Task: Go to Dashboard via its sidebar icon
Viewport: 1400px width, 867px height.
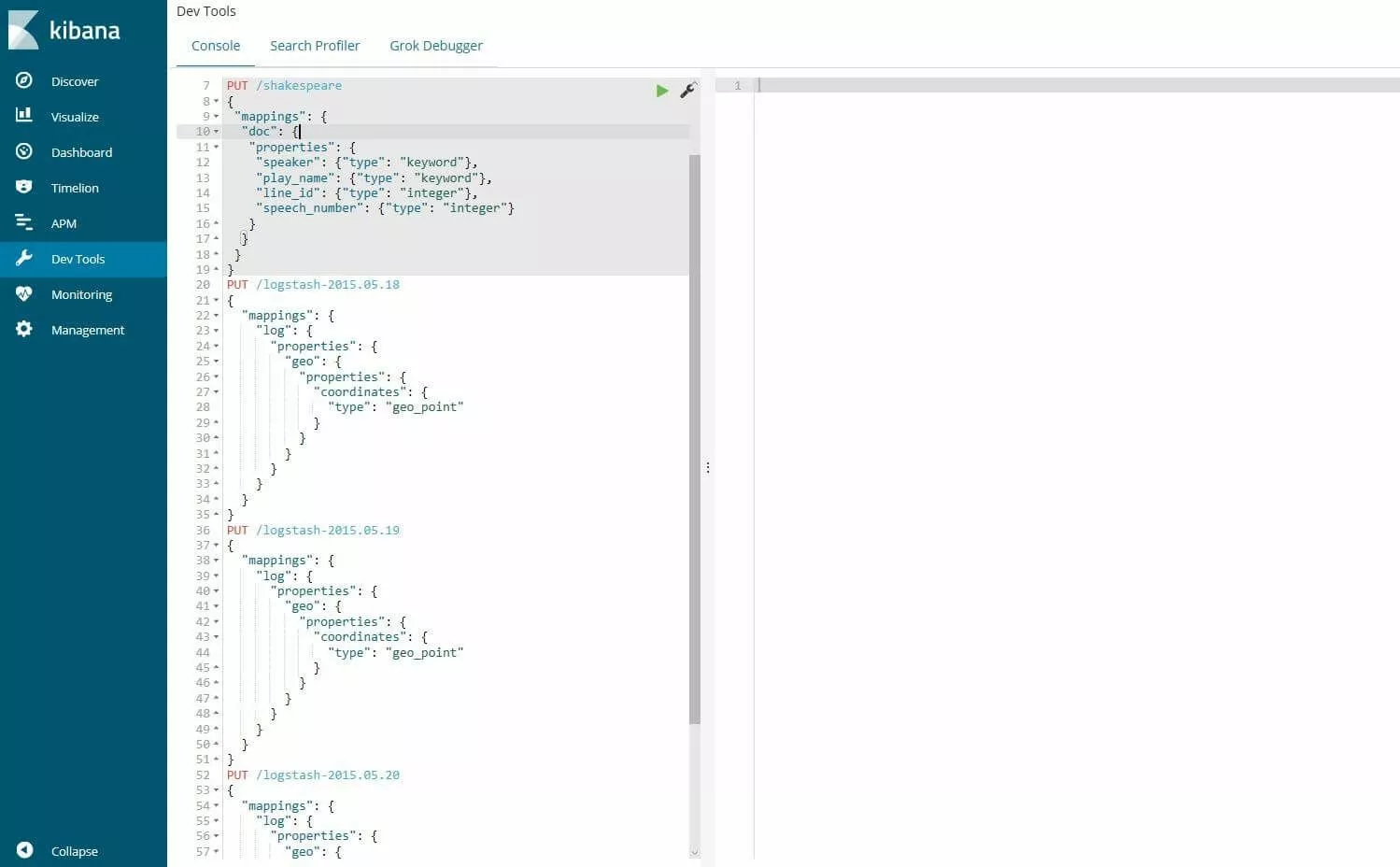Action: (x=24, y=151)
